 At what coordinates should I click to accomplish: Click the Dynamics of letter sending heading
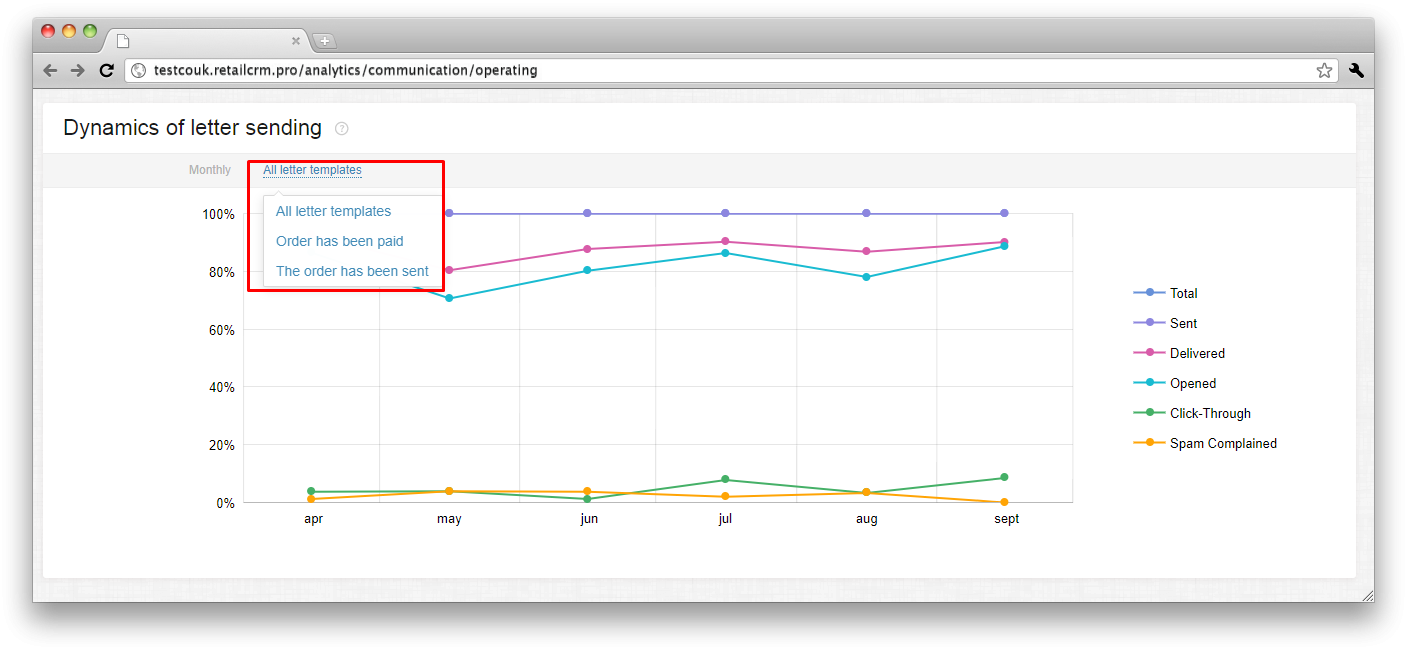192,128
